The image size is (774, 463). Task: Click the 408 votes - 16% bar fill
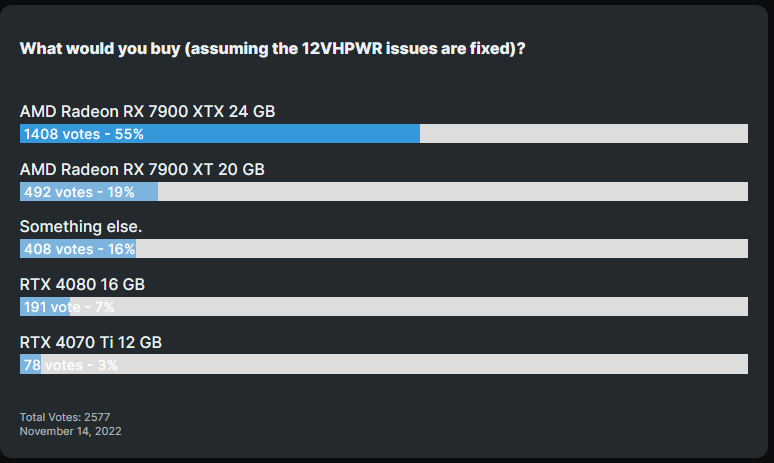click(x=78, y=249)
